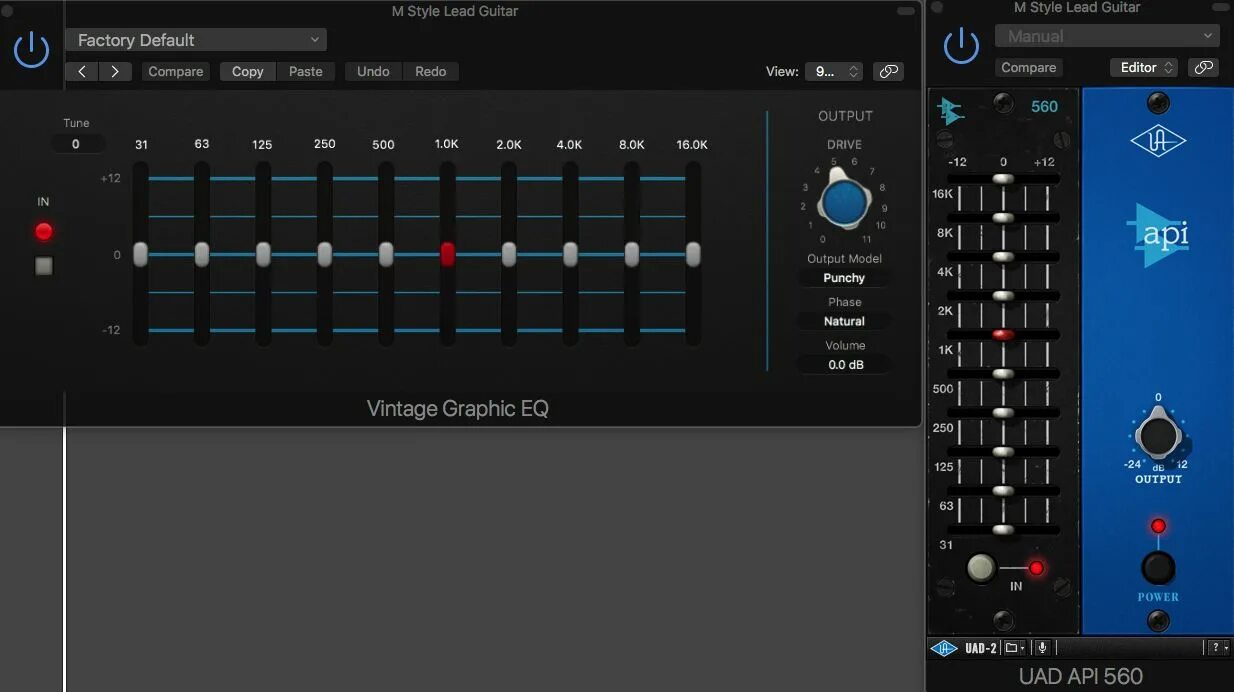The height and width of the screenshot is (692, 1234).
Task: Click the 2.0K slider in Vintage EQ
Action: tap(509, 254)
